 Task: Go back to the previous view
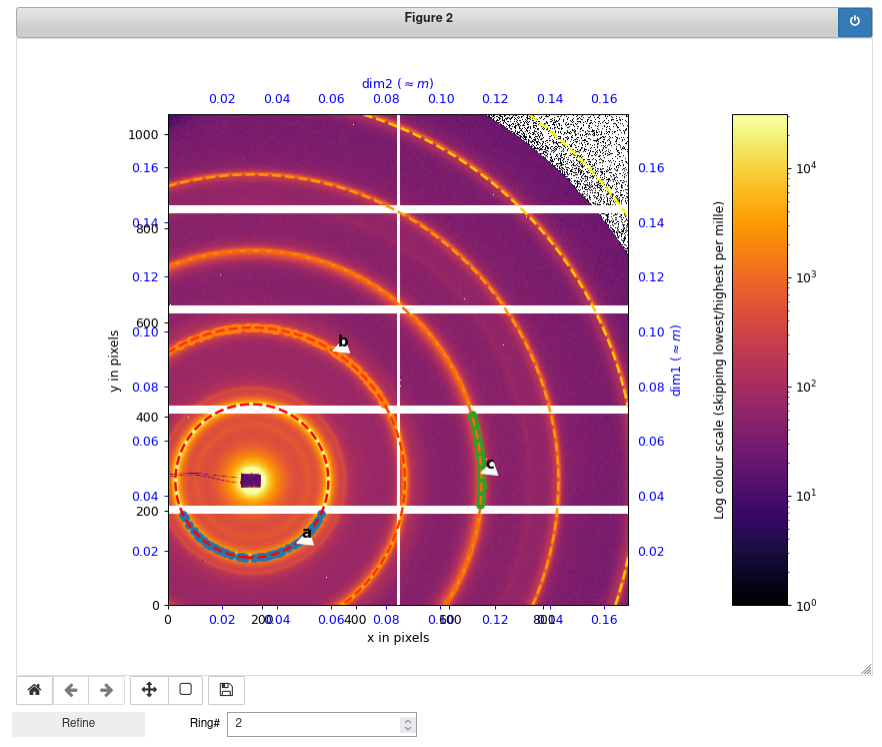point(70,690)
